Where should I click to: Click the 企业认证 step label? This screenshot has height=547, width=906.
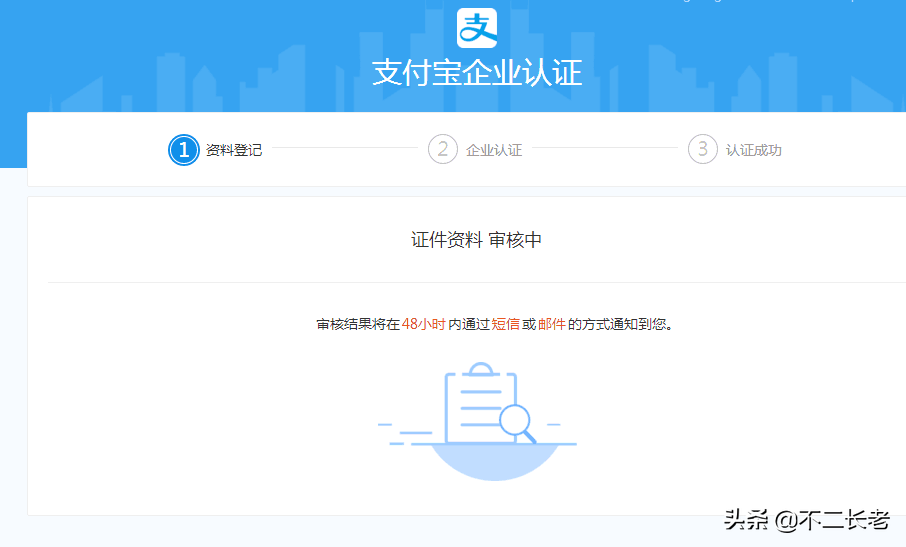(494, 150)
